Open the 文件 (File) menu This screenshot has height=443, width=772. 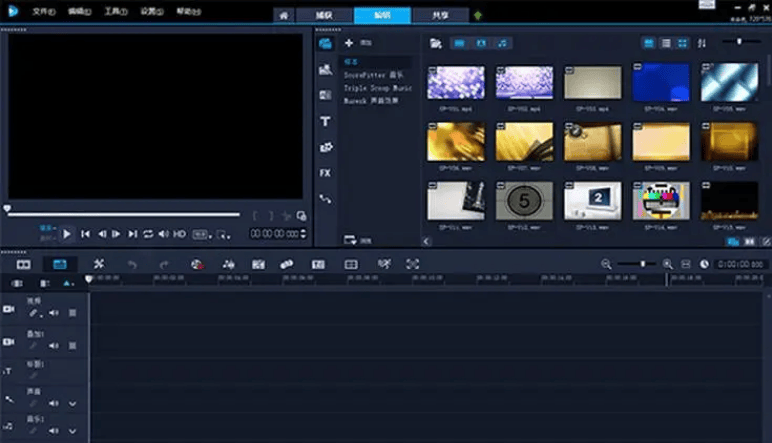(43, 12)
